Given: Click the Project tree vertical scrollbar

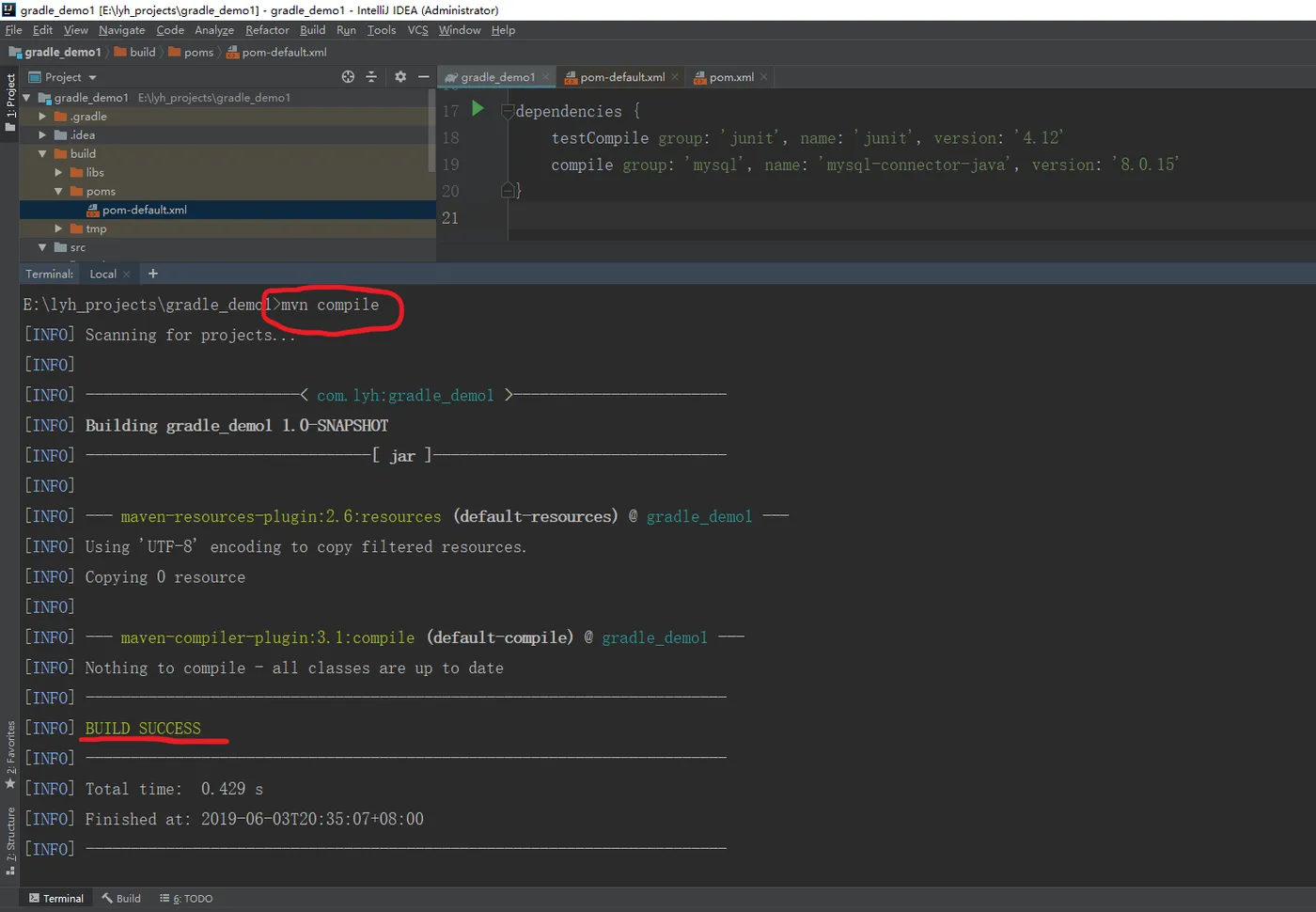Looking at the screenshot, I should [432, 132].
